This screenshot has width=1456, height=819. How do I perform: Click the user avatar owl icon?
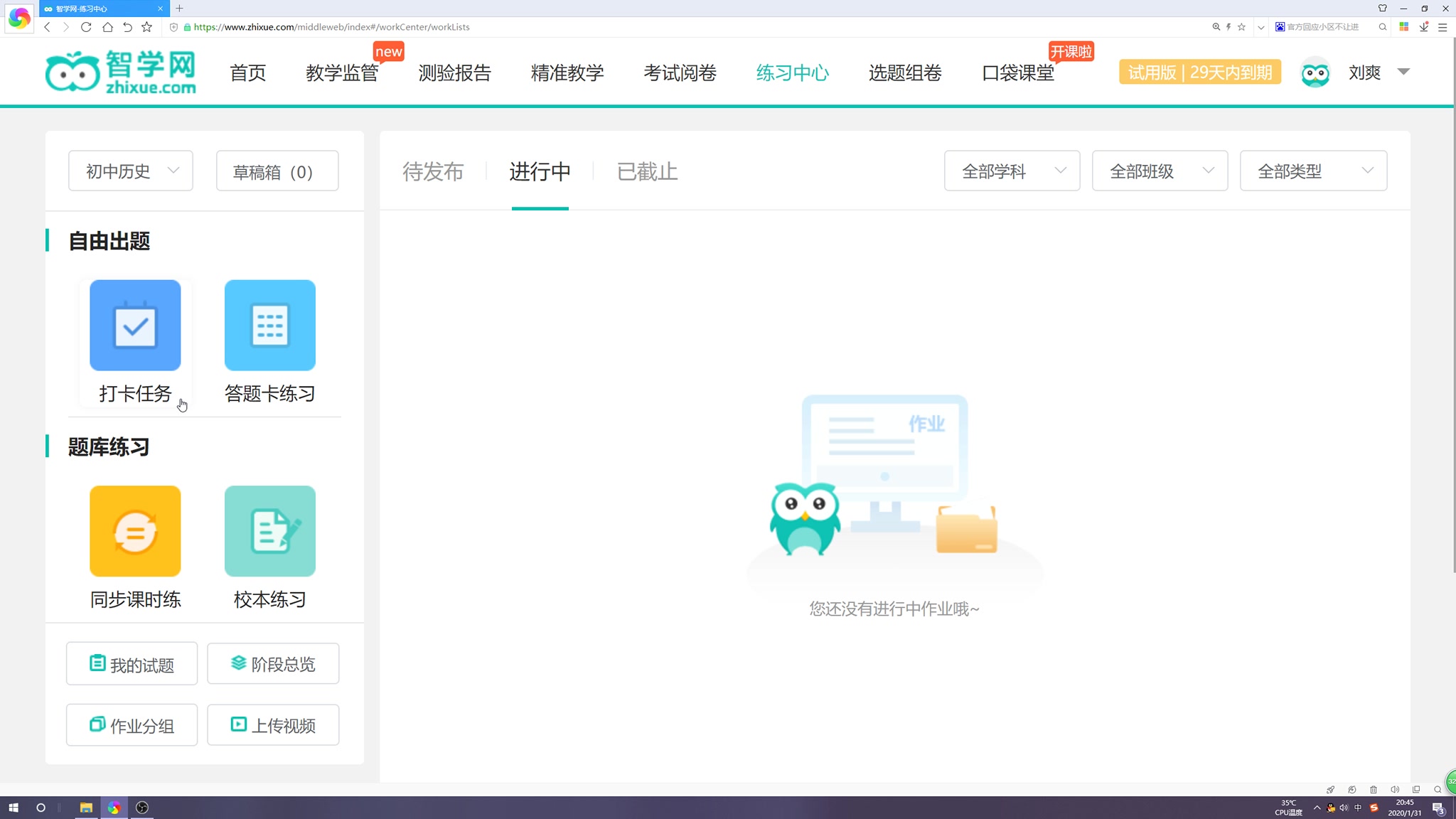1315,73
